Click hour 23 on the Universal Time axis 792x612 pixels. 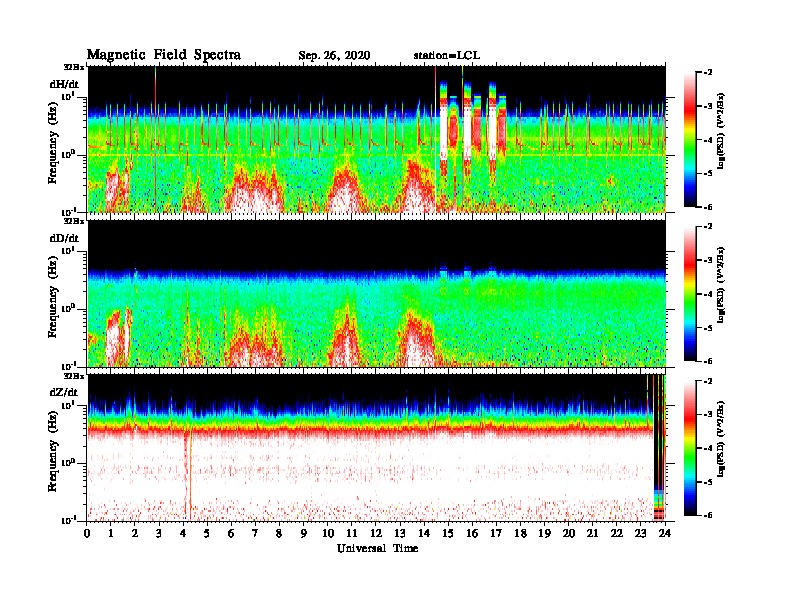coord(641,534)
